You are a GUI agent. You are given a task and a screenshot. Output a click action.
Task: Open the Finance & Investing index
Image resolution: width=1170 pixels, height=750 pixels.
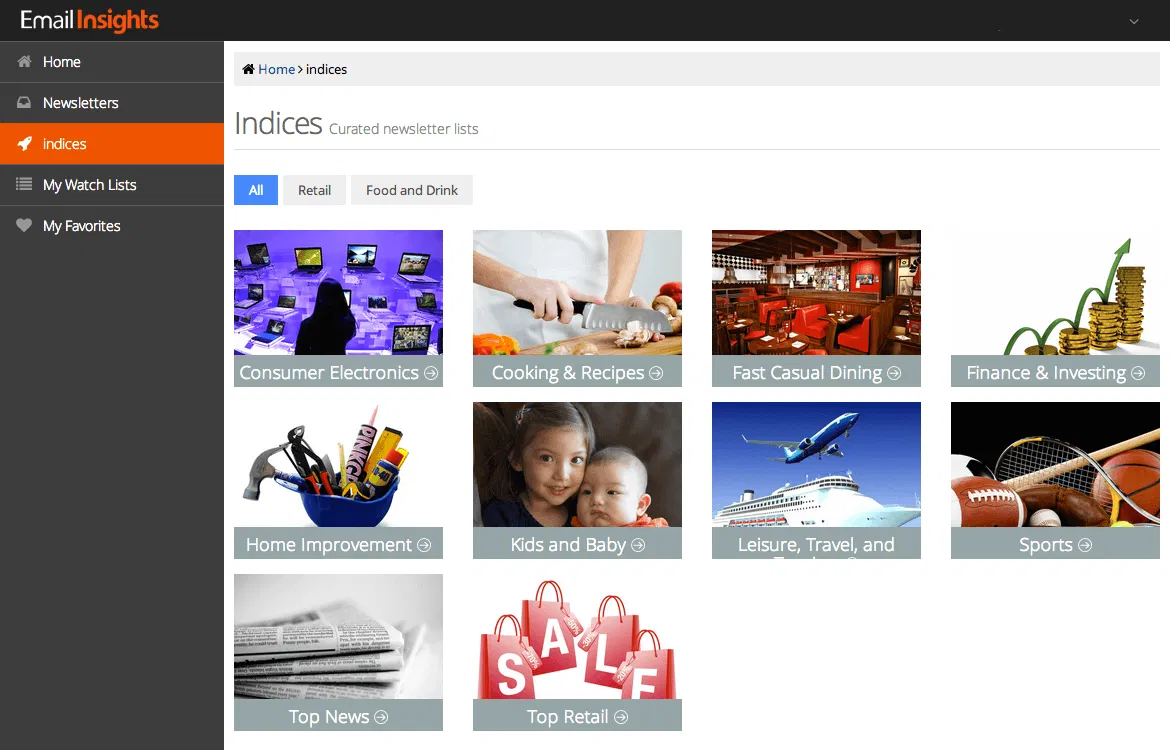click(1046, 373)
